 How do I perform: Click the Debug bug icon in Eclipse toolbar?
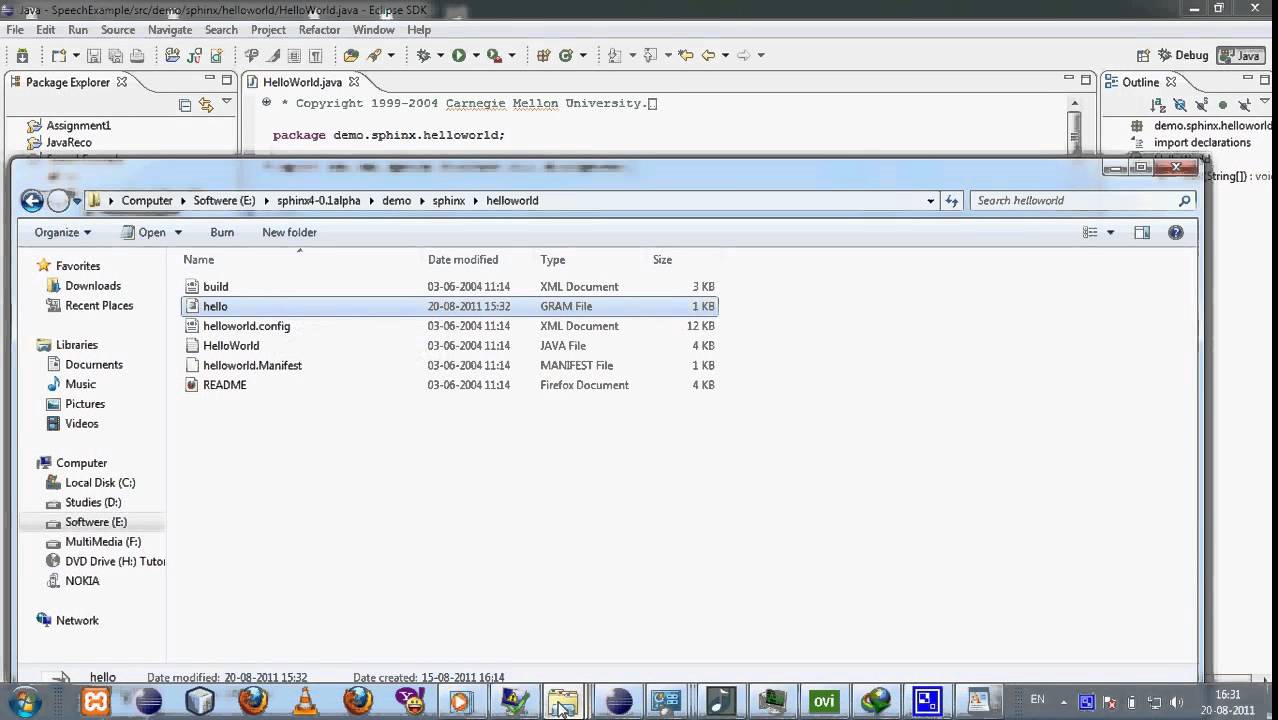click(424, 56)
